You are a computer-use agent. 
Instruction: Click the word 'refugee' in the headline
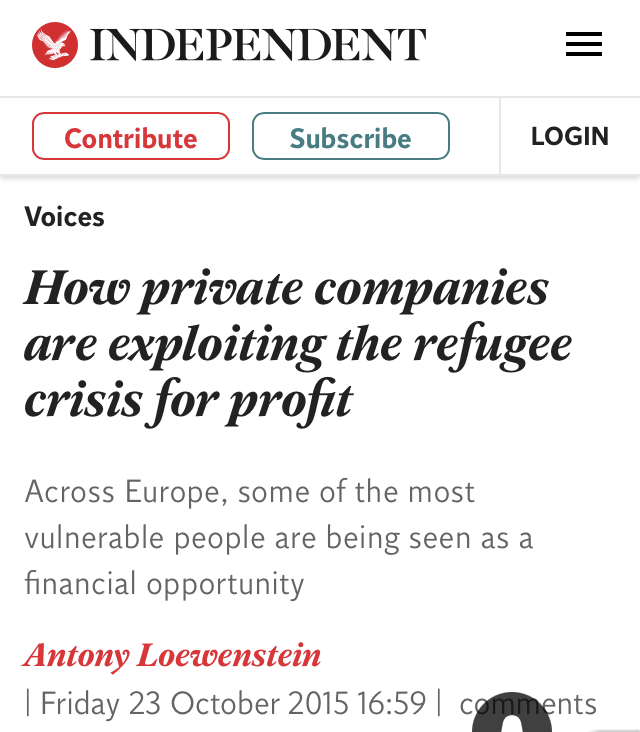coord(492,346)
